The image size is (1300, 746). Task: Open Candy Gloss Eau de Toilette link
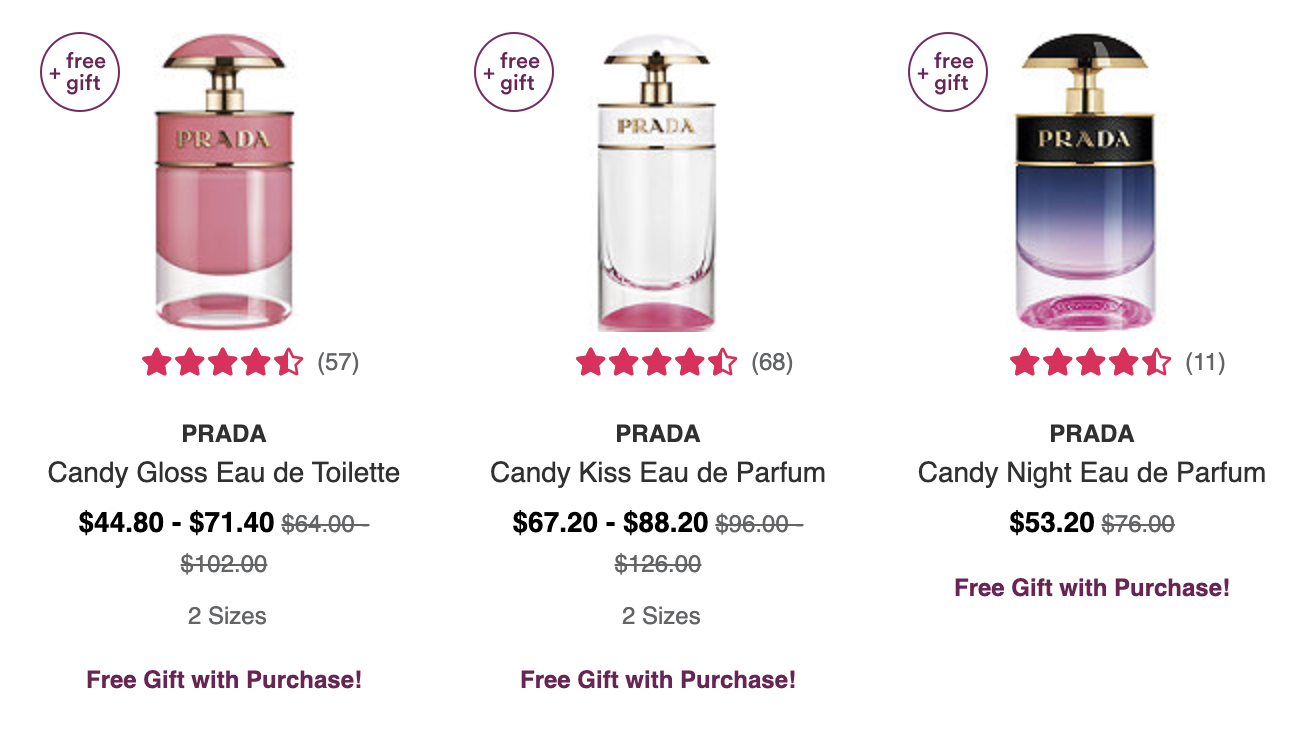(224, 472)
